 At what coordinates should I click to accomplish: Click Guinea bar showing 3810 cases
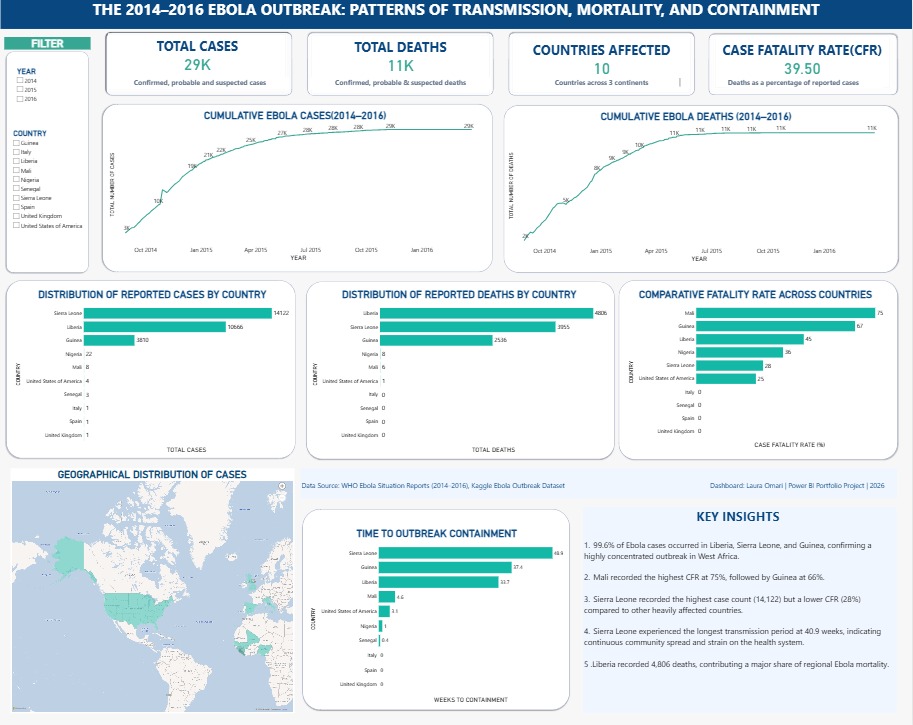[x=109, y=340]
